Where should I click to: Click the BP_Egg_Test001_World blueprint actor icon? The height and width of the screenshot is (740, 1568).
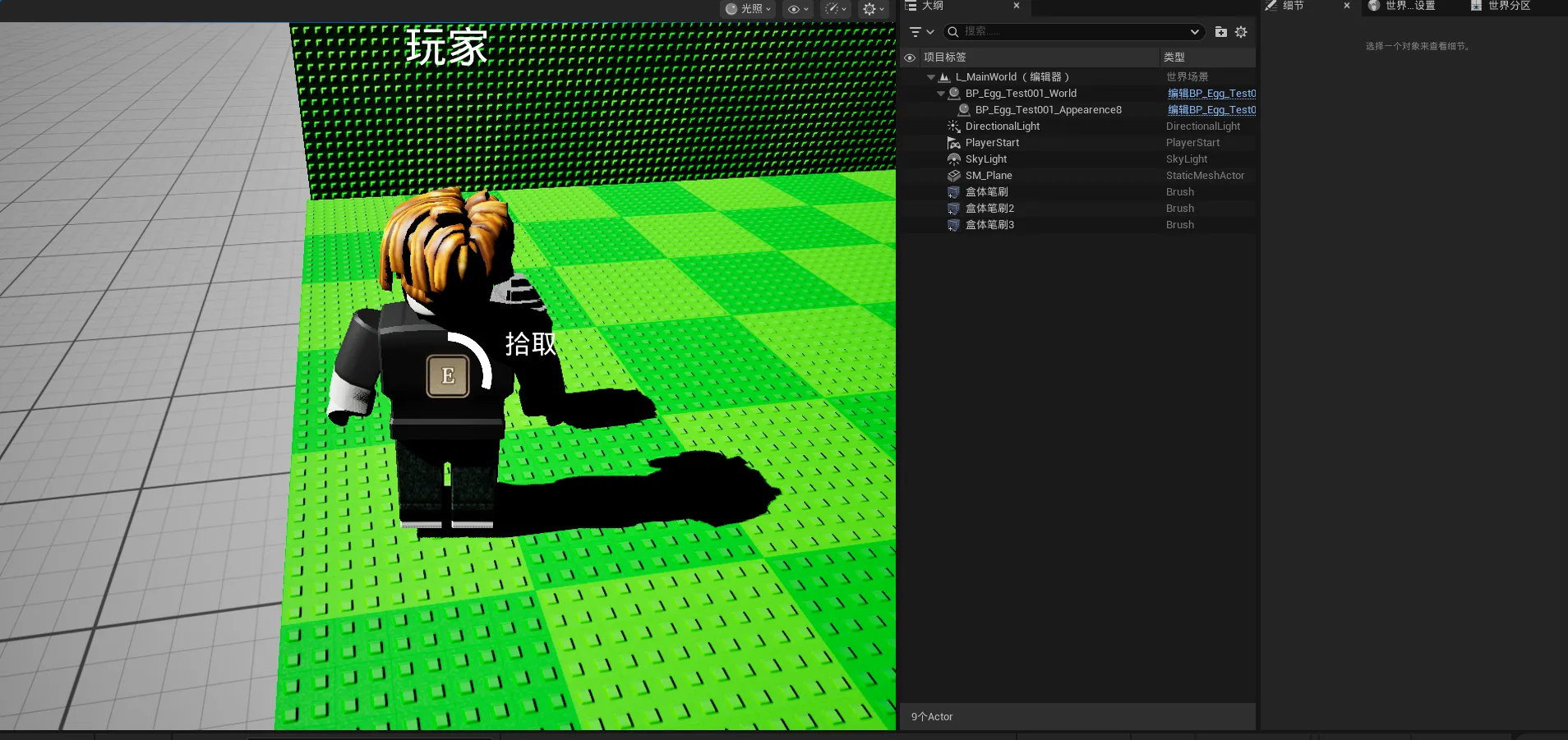coord(954,94)
